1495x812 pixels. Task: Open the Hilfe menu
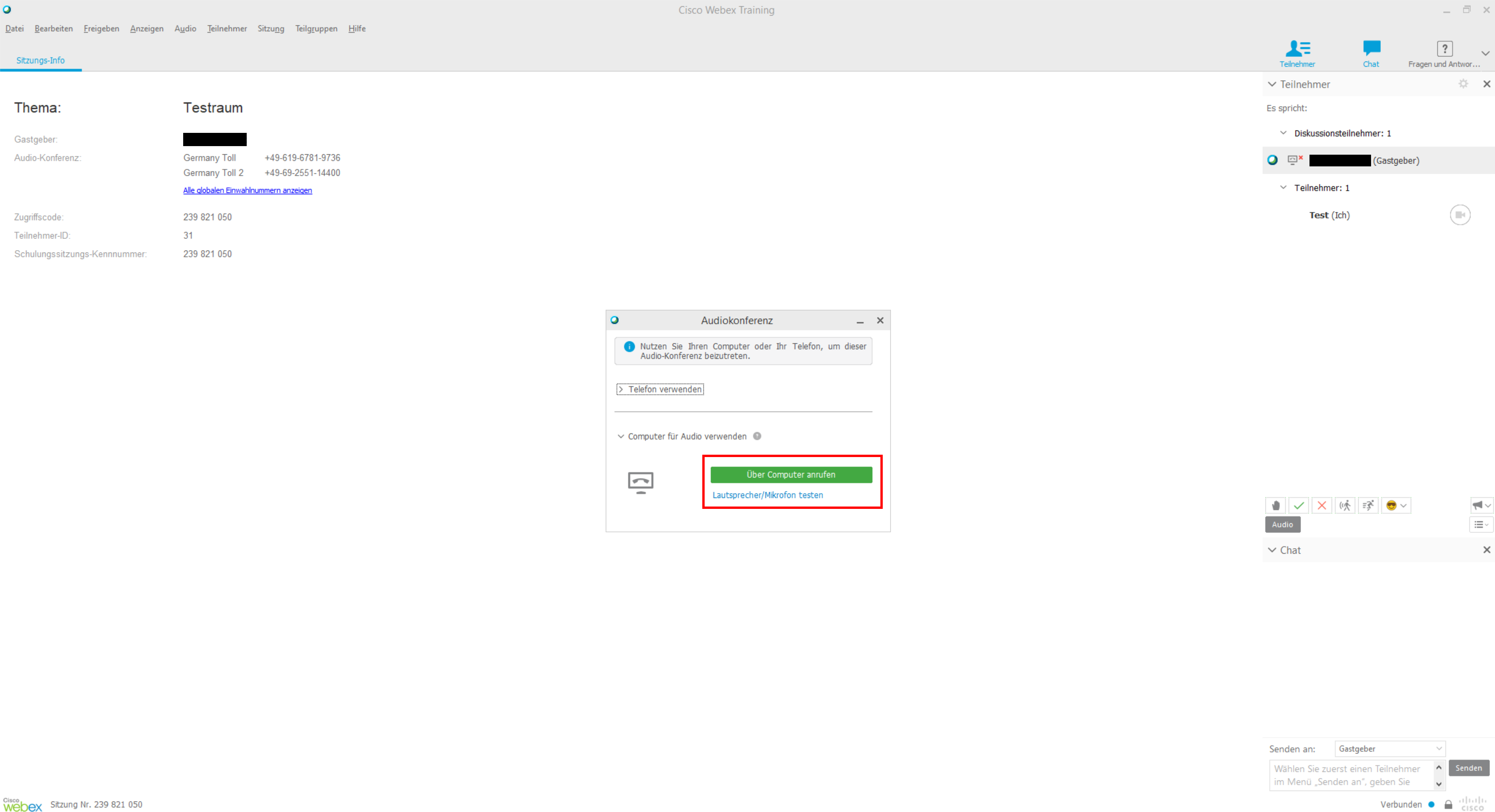tap(356, 28)
